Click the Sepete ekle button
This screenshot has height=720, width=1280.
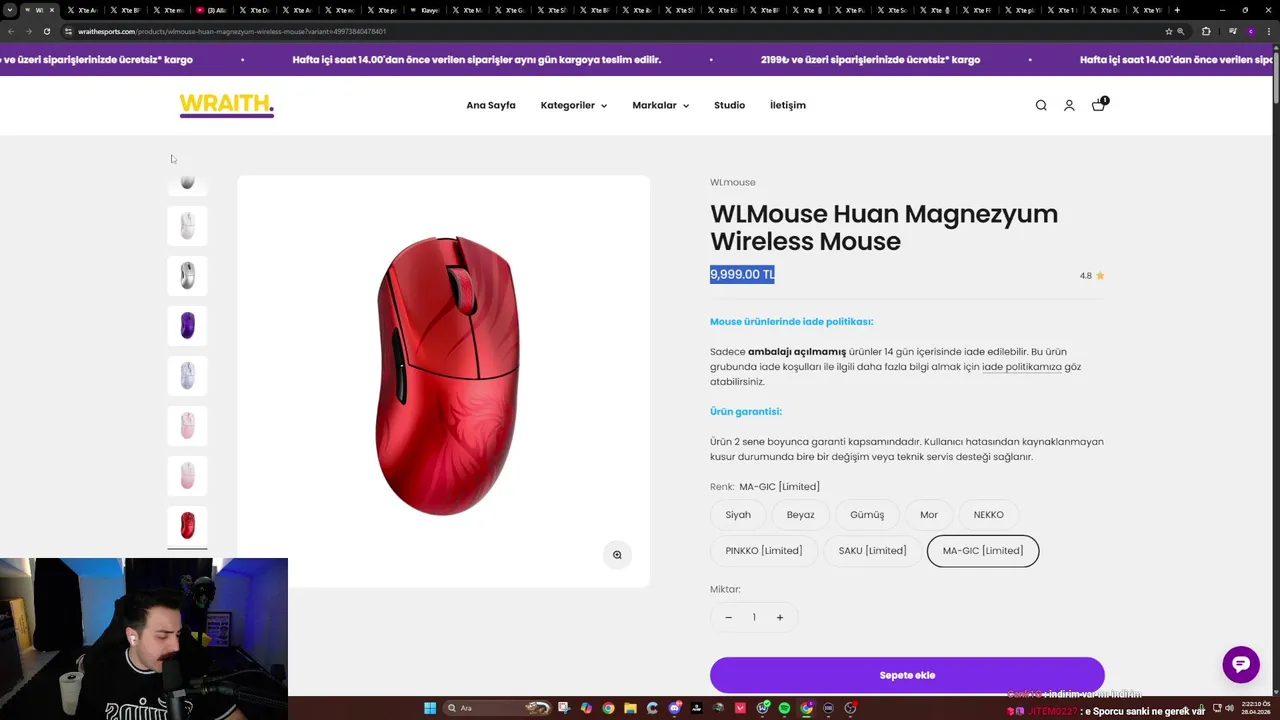click(x=907, y=675)
